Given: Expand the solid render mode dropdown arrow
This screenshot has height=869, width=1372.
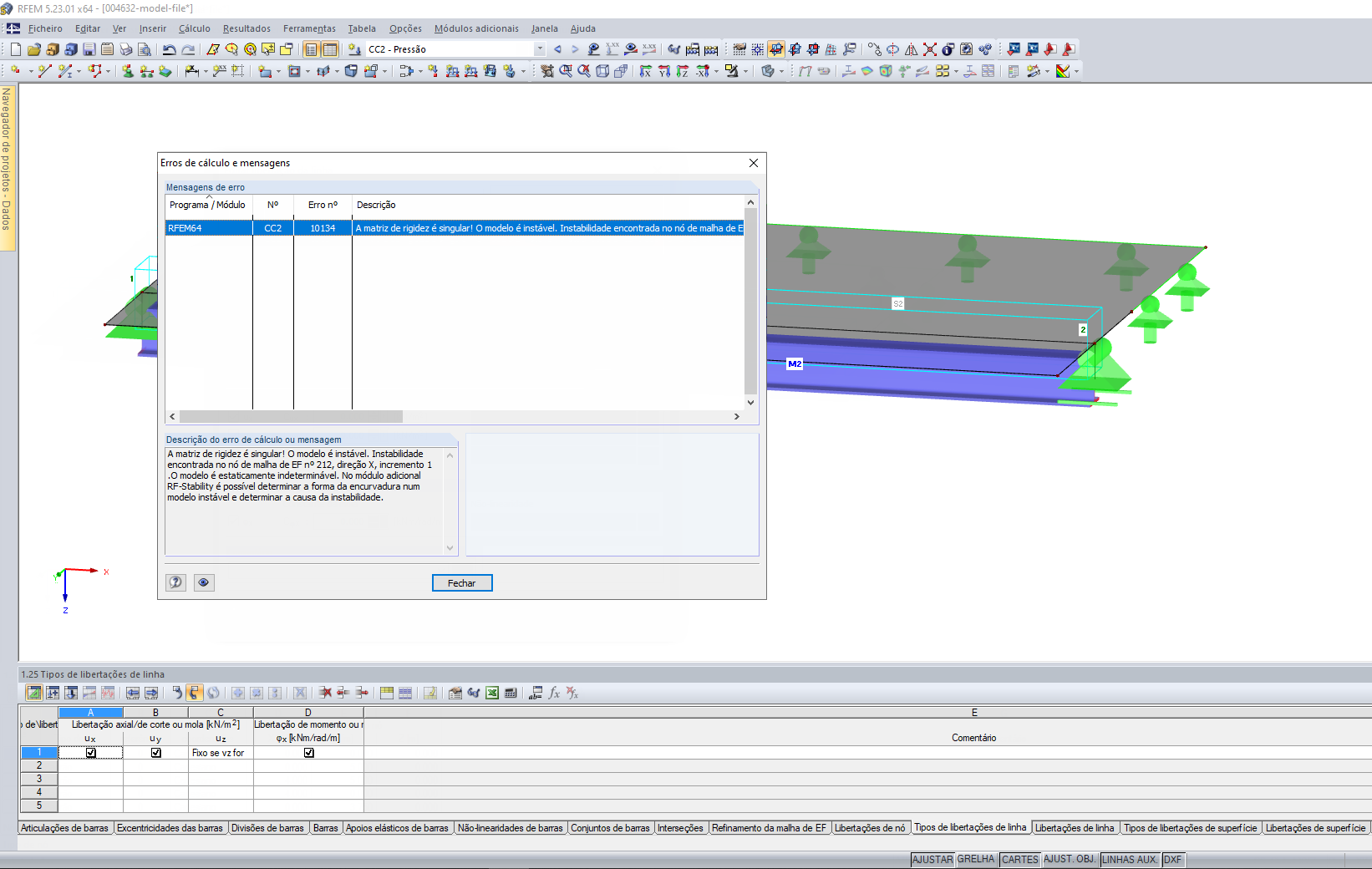Looking at the screenshot, I should click(x=781, y=71).
